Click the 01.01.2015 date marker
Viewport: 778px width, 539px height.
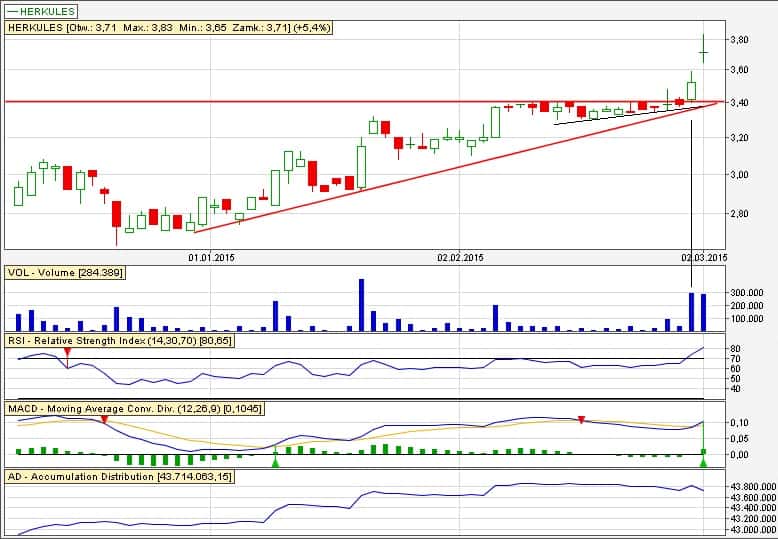(211, 257)
